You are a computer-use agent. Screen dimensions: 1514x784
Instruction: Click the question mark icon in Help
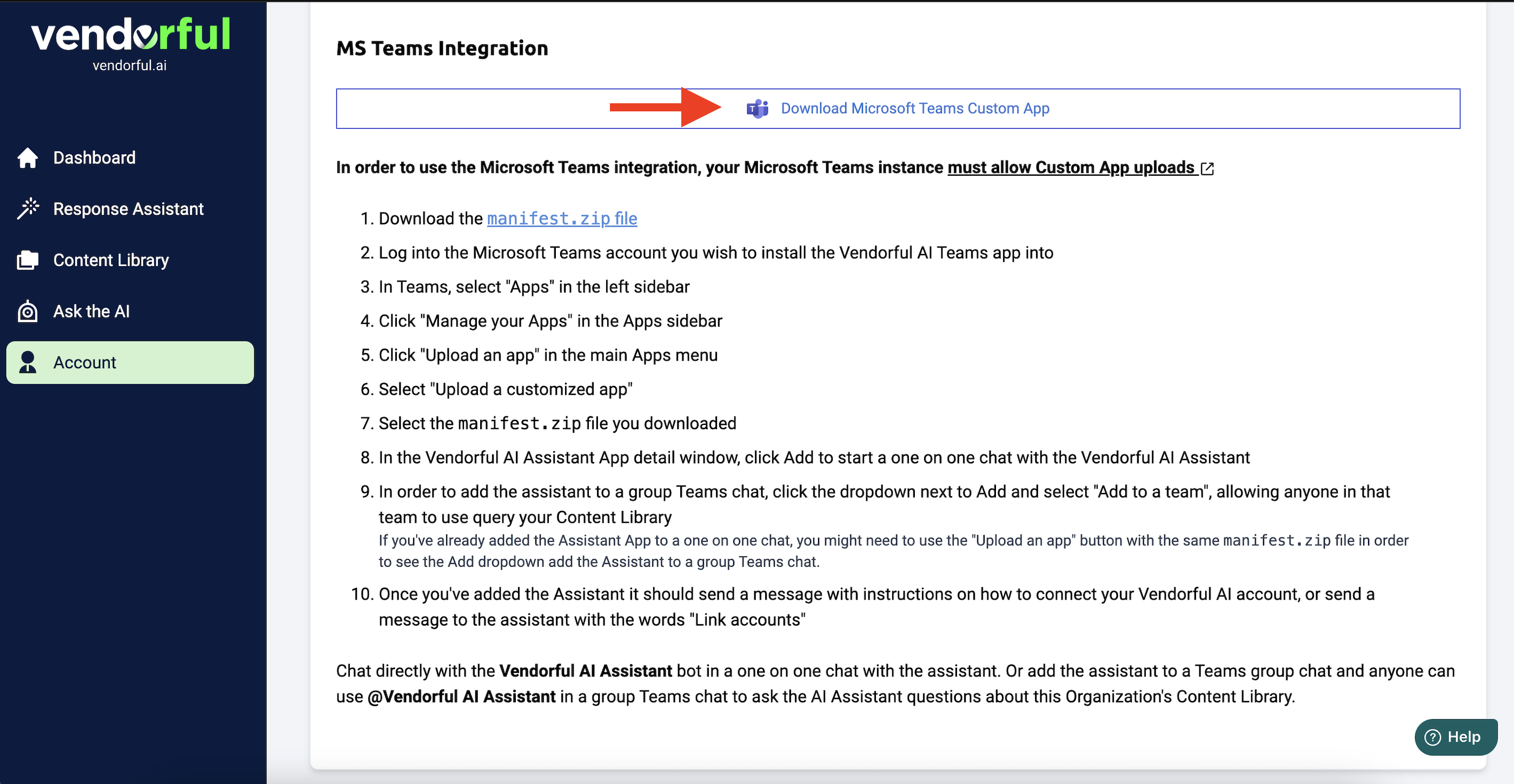coord(1432,737)
